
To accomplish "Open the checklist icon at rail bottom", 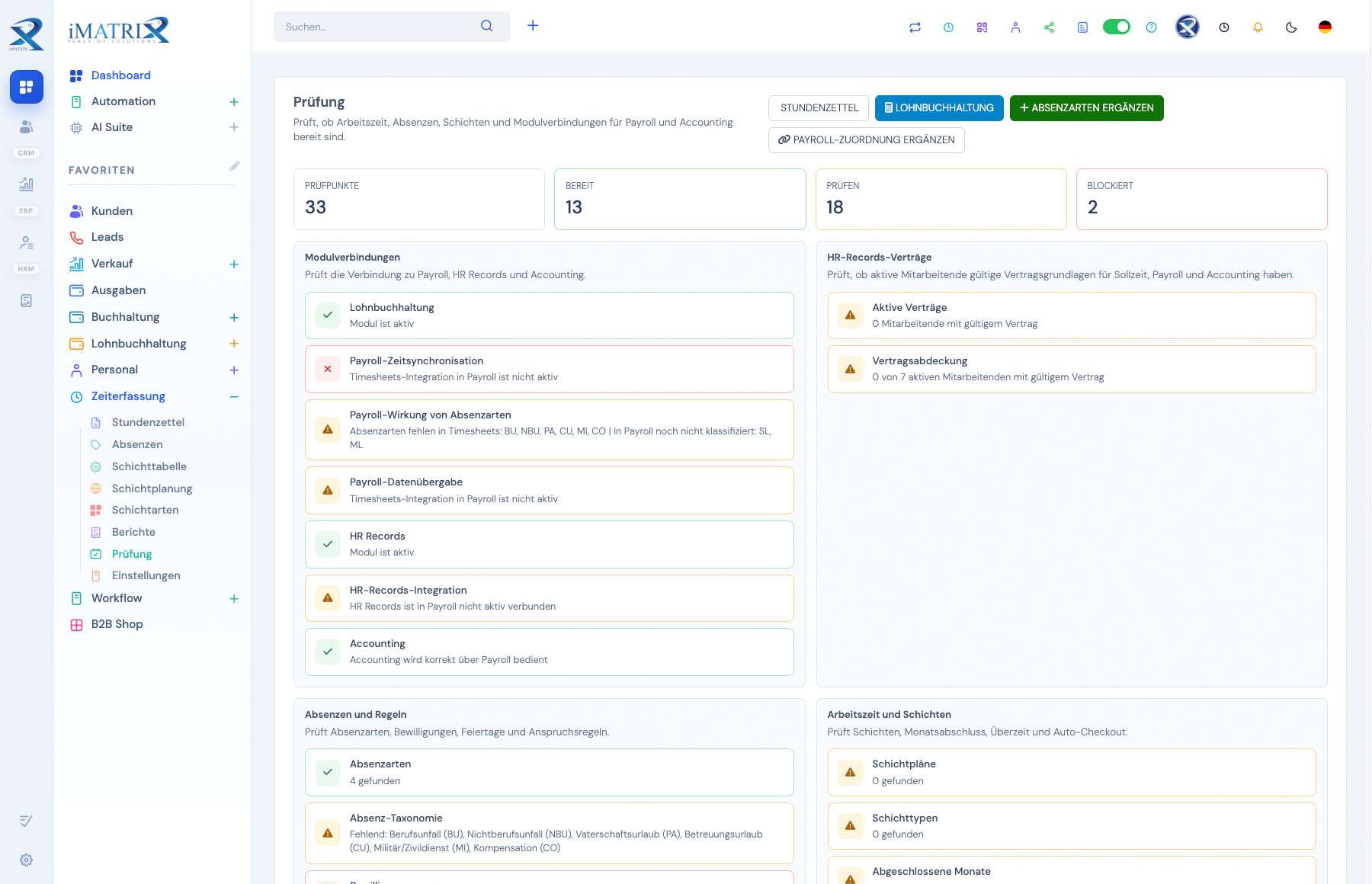I will tap(26, 821).
